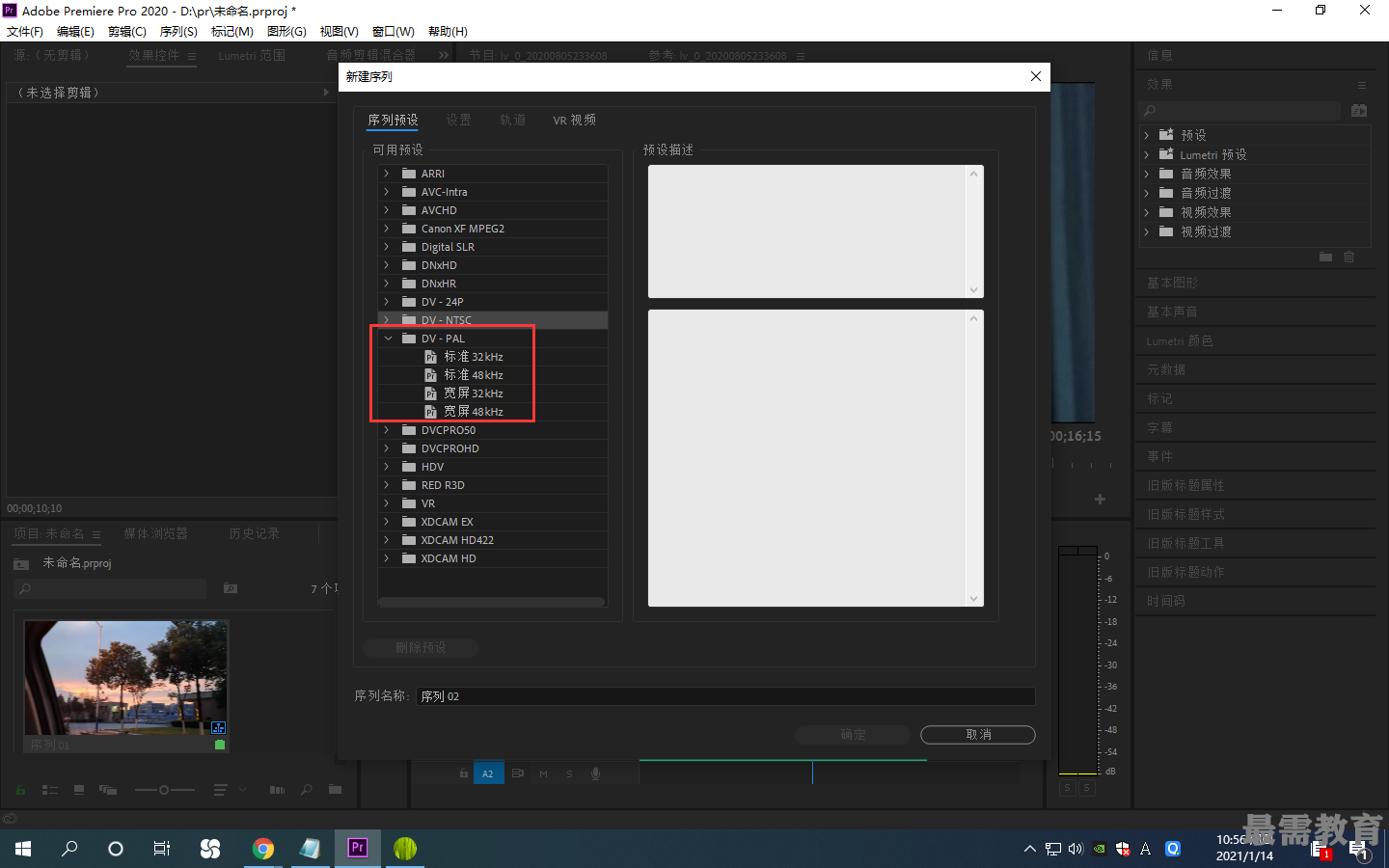This screenshot has height=868, width=1389.
Task: Toggle the A2 track lock
Action: tap(464, 773)
